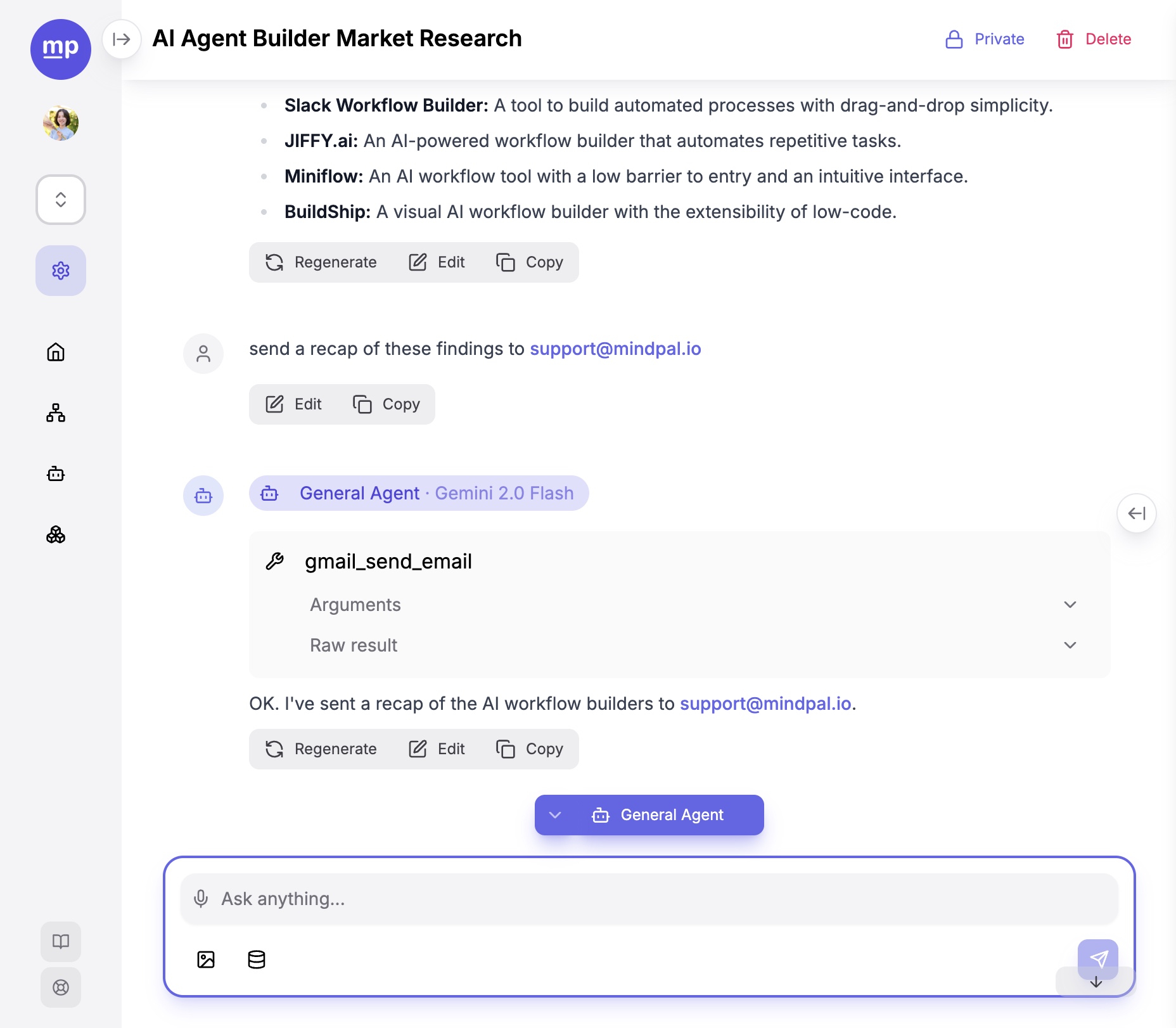Send the message with paper plane button
Screen dimensions: 1176x1028
tap(1098, 959)
